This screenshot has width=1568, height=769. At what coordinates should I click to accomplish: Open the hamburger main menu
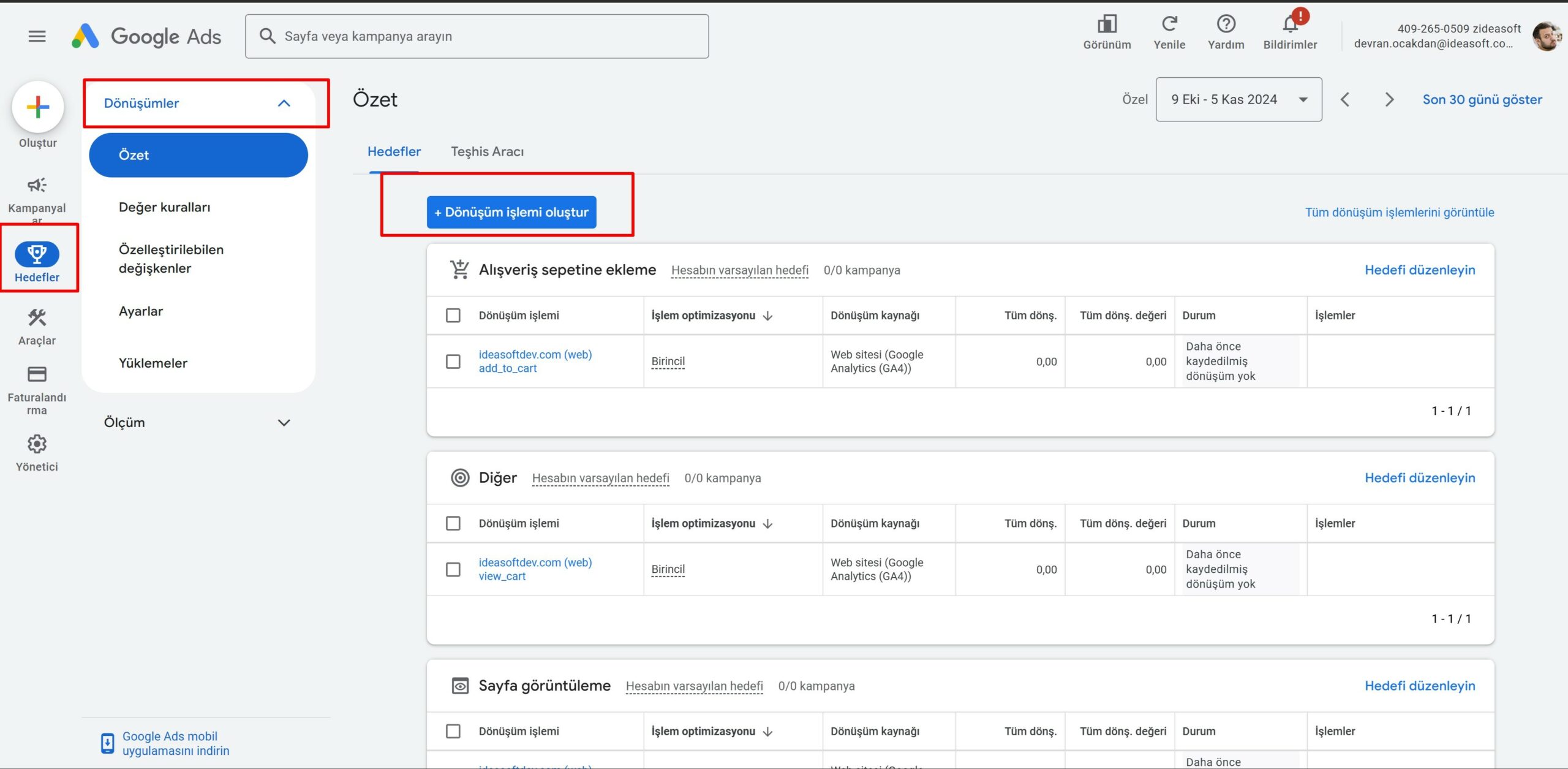pos(37,36)
